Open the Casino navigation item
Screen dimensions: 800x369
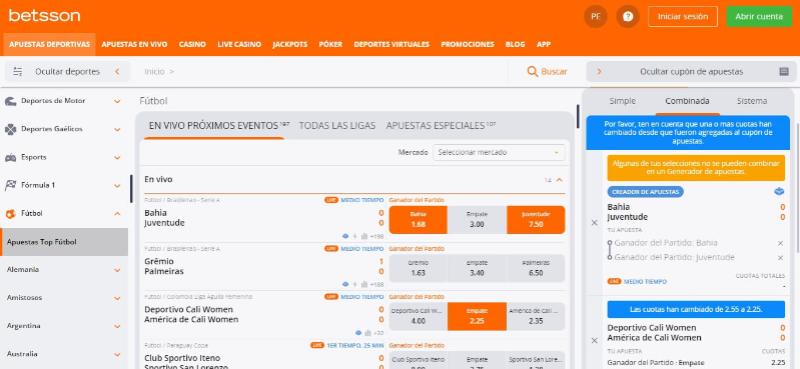[192, 44]
